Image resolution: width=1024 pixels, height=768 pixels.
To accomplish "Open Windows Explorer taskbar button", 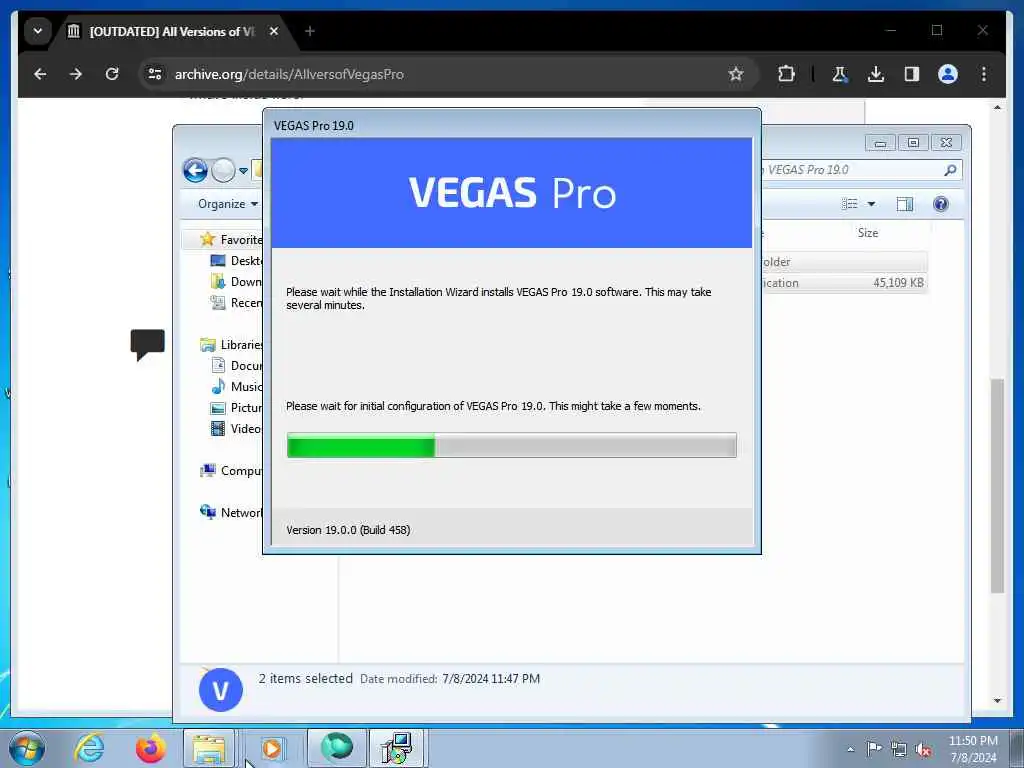I will (209, 748).
